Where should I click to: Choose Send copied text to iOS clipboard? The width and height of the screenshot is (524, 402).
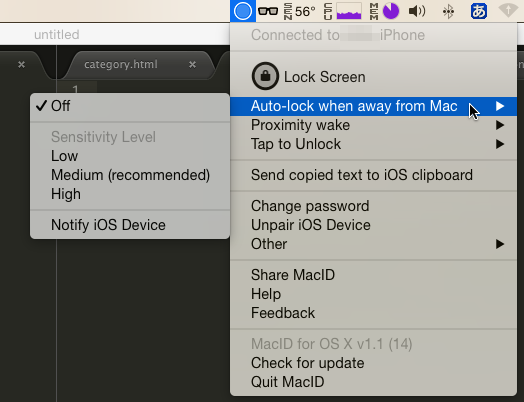coord(373,175)
